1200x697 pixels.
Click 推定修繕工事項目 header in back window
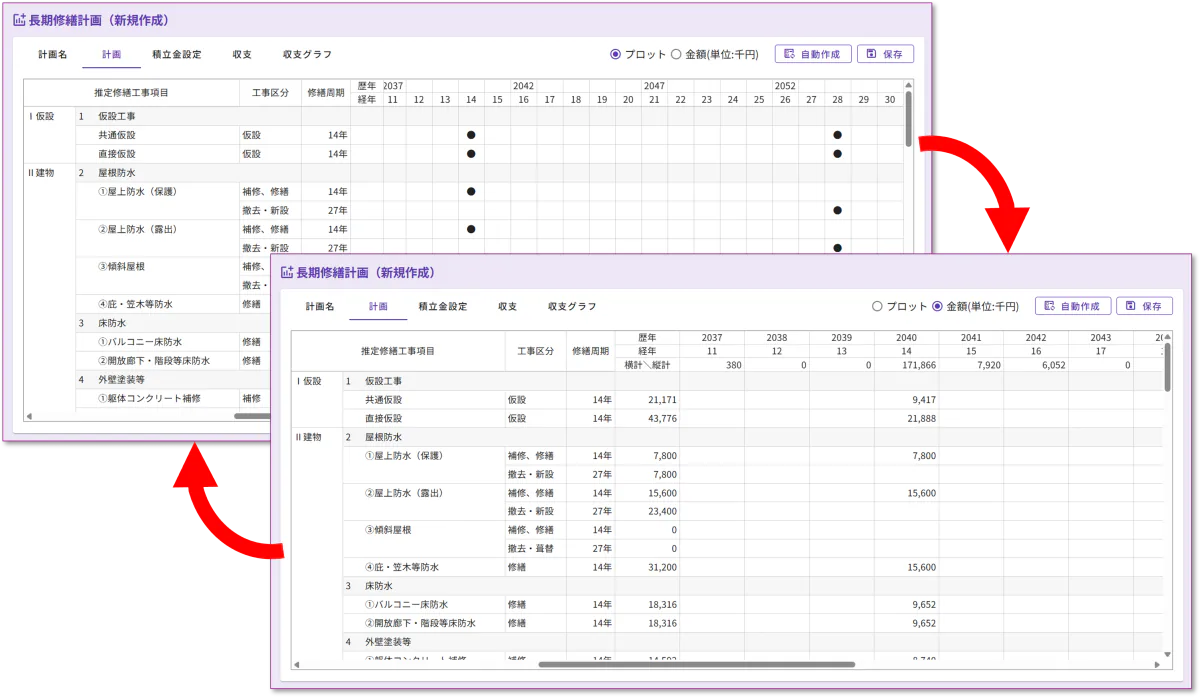pos(132,92)
